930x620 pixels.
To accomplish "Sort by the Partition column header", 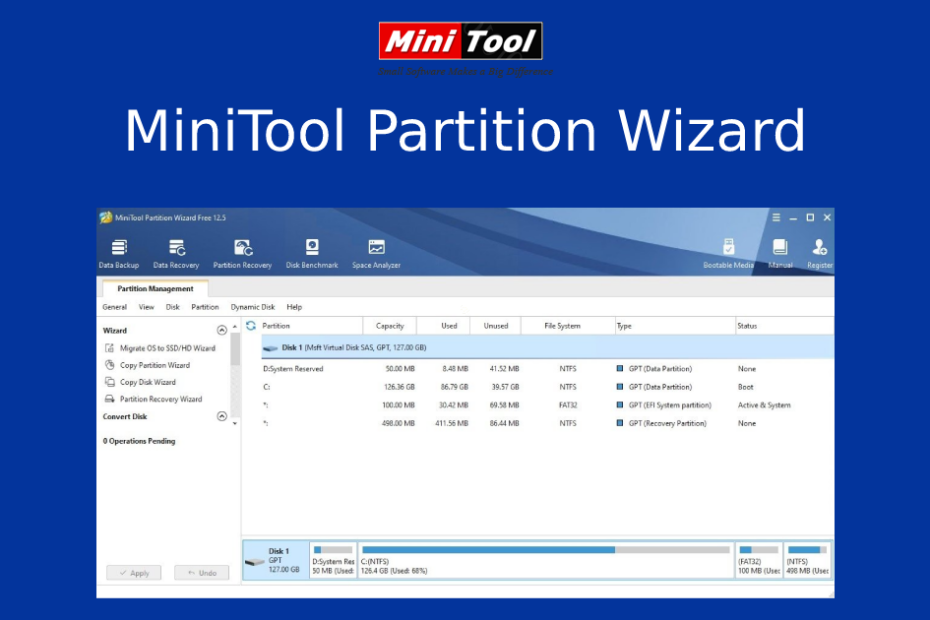I will point(310,326).
